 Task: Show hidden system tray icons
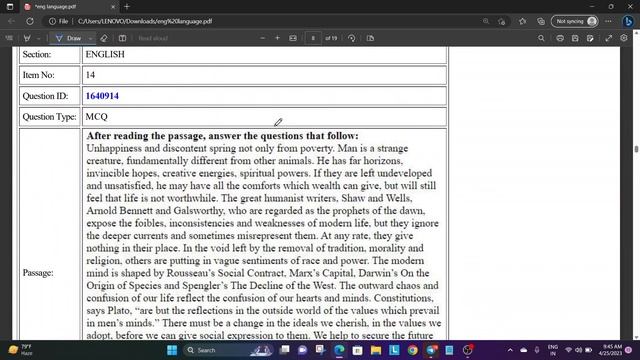[x=510, y=350]
